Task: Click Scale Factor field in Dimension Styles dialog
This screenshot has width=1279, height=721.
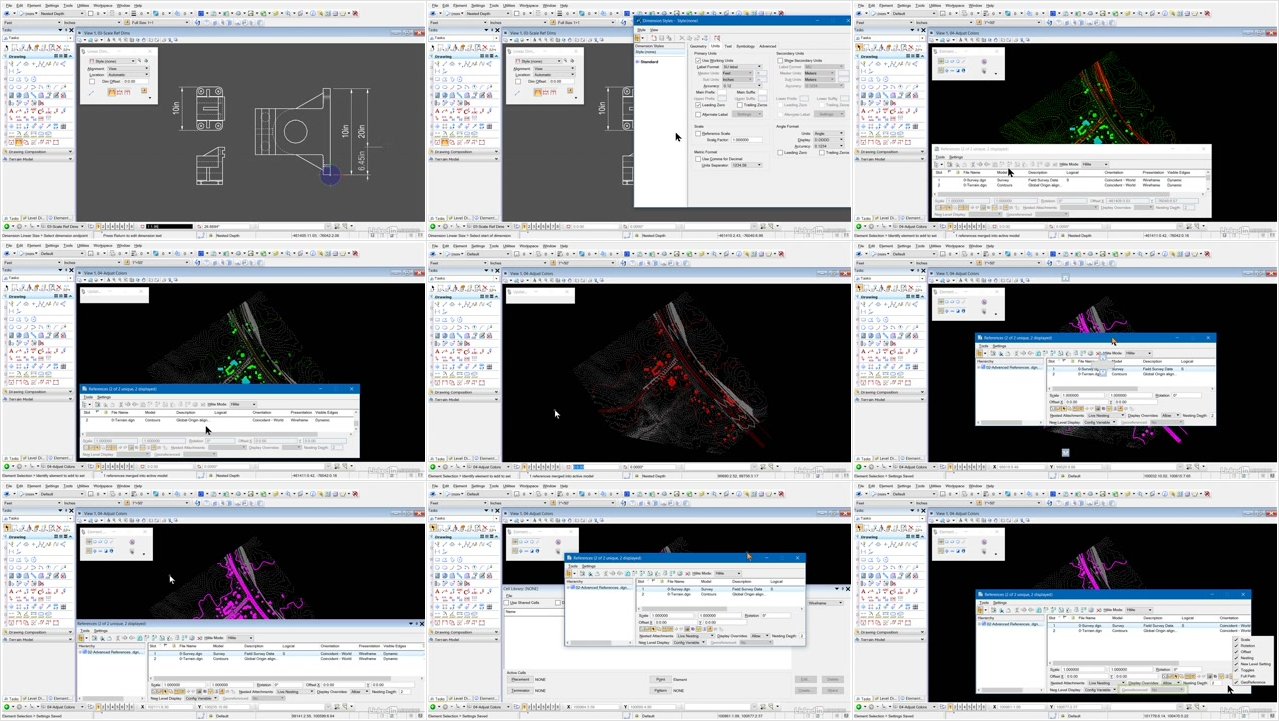Action: coord(747,140)
